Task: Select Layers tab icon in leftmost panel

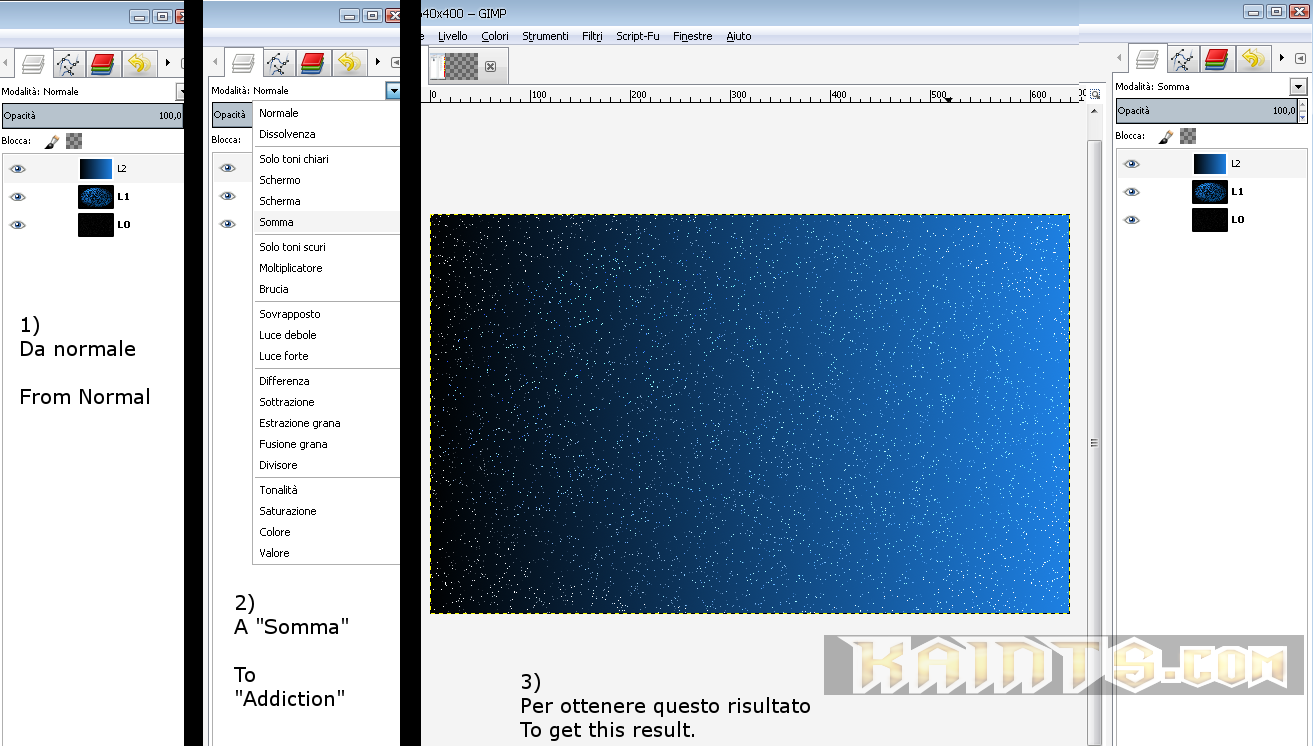Action: coord(33,64)
